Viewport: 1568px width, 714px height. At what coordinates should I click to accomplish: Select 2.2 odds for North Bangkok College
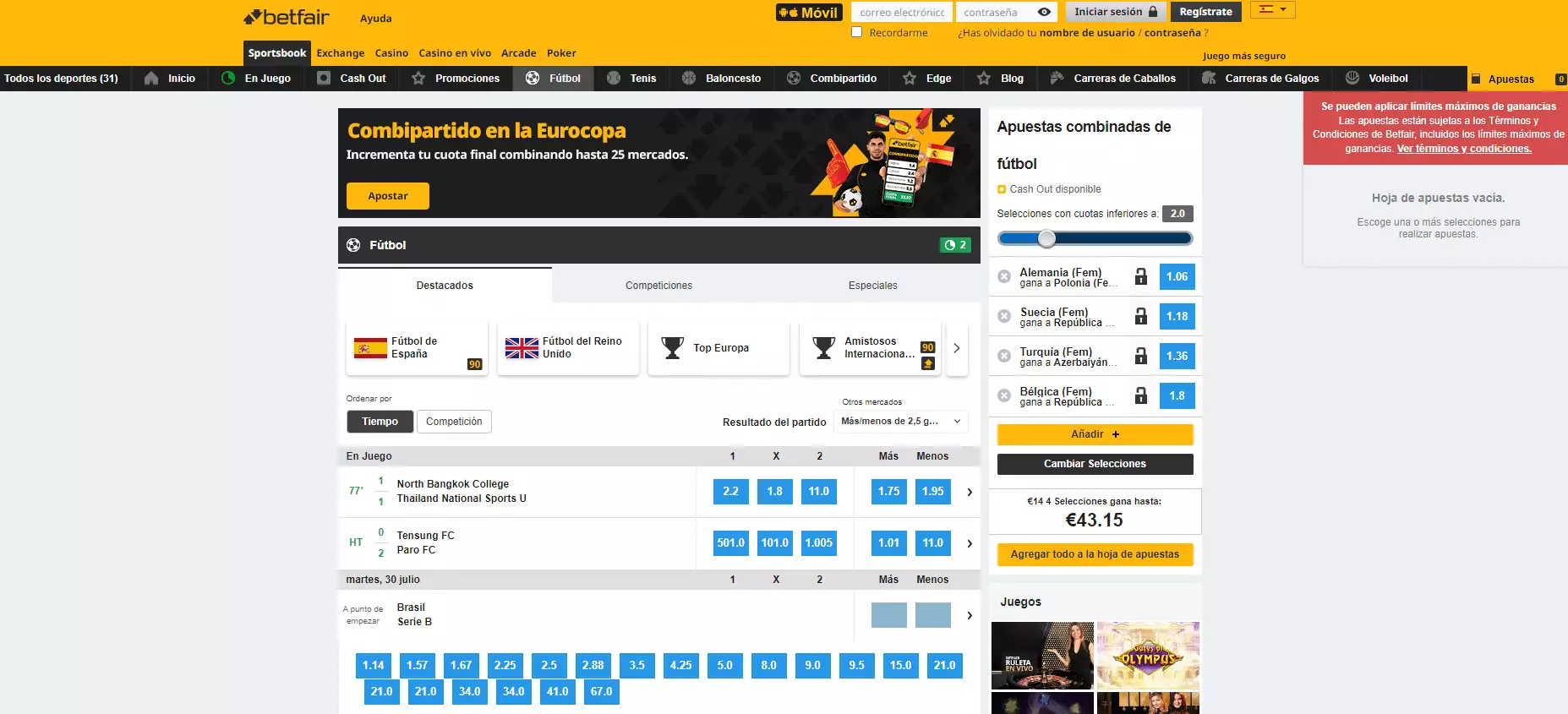[731, 492]
